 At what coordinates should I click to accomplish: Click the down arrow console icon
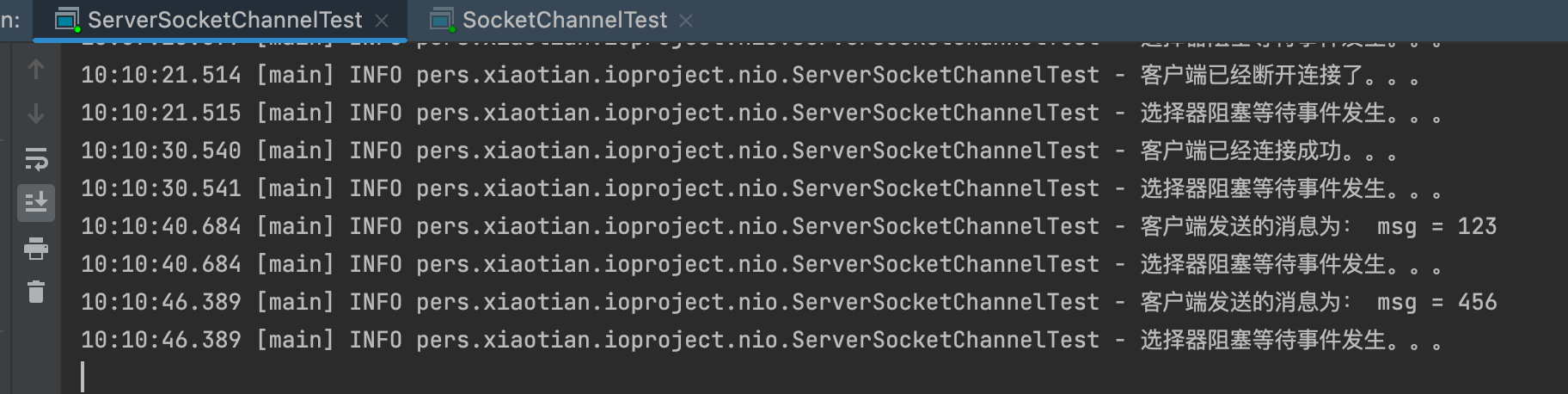tap(36, 114)
